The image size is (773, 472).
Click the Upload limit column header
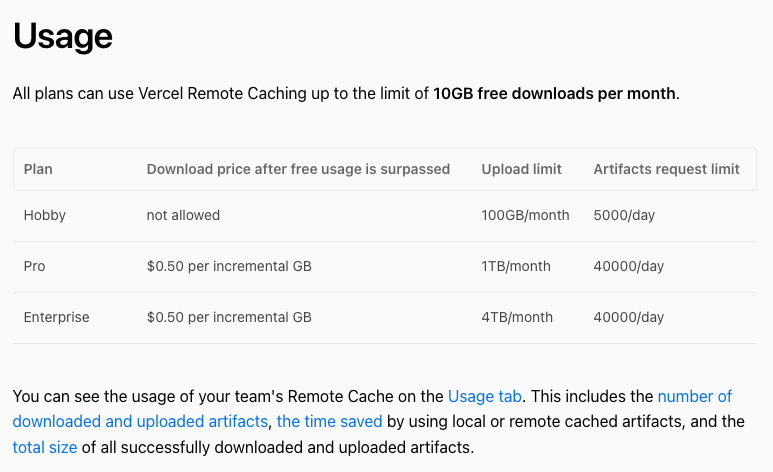click(x=522, y=169)
